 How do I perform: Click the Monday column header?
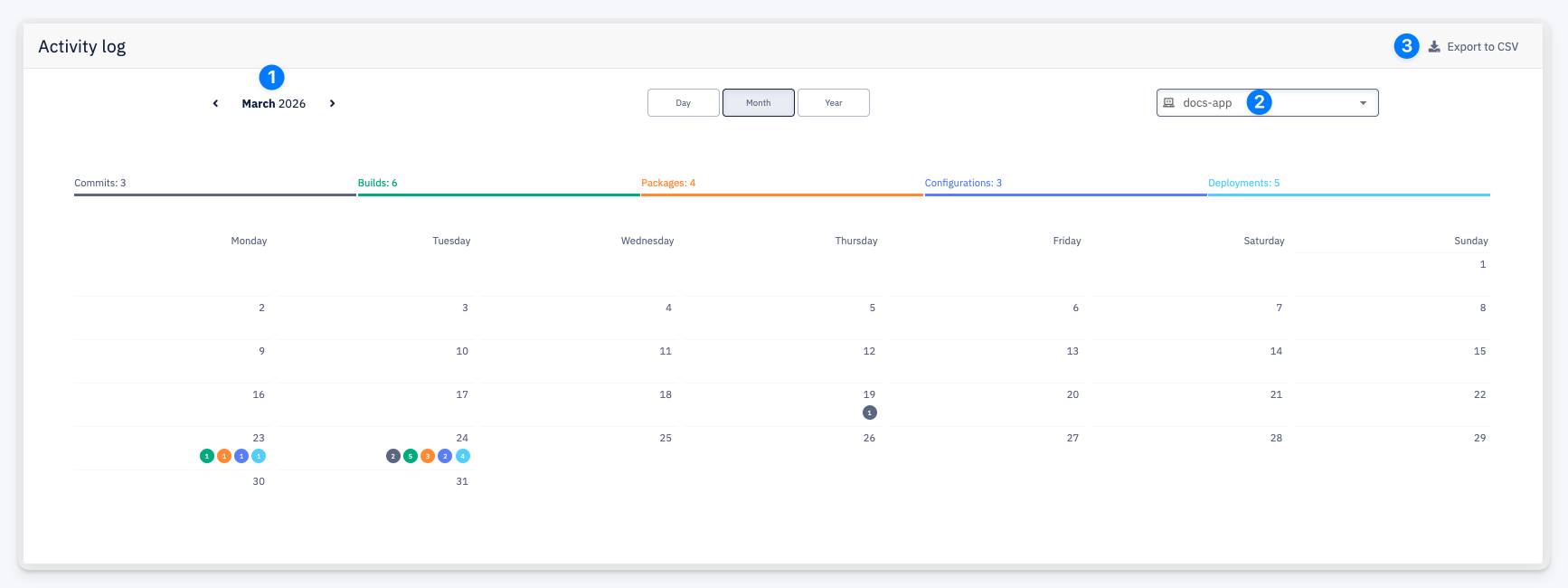(249, 241)
